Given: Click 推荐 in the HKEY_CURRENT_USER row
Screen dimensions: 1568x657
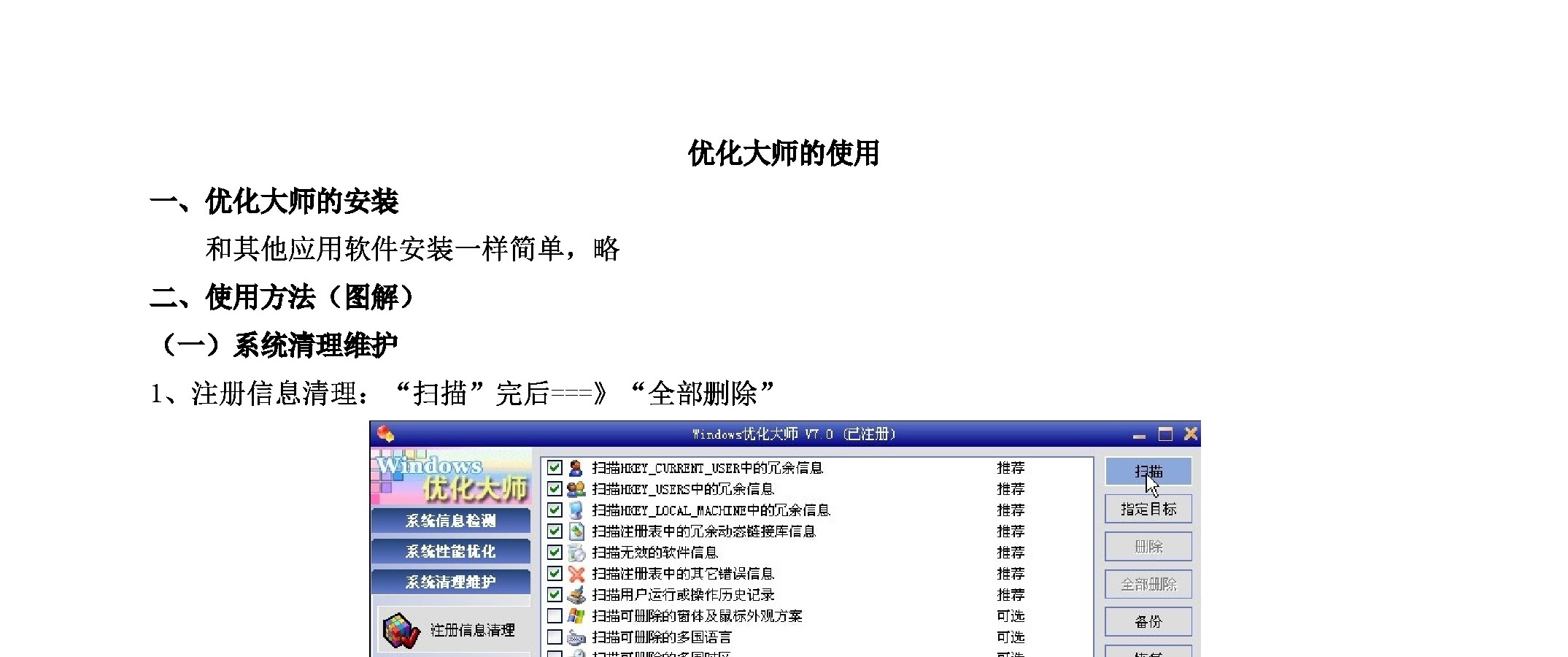Looking at the screenshot, I should coord(1011,468).
